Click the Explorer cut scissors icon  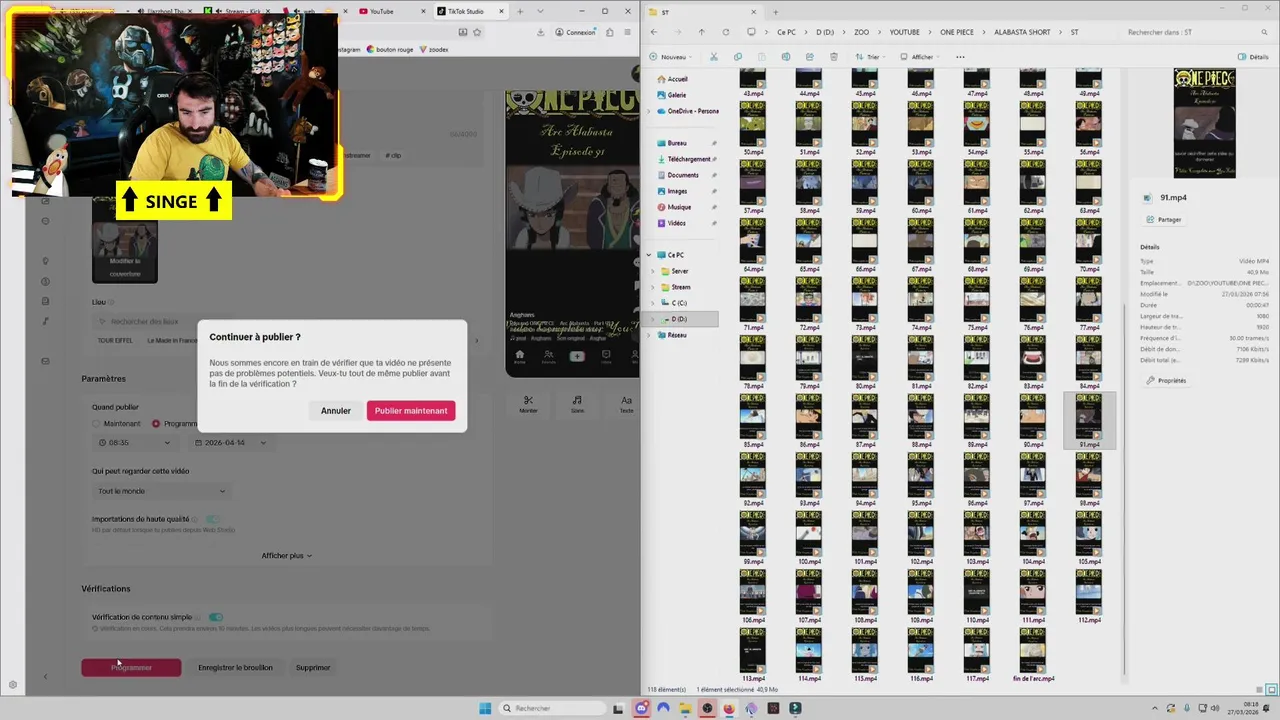[x=714, y=57]
